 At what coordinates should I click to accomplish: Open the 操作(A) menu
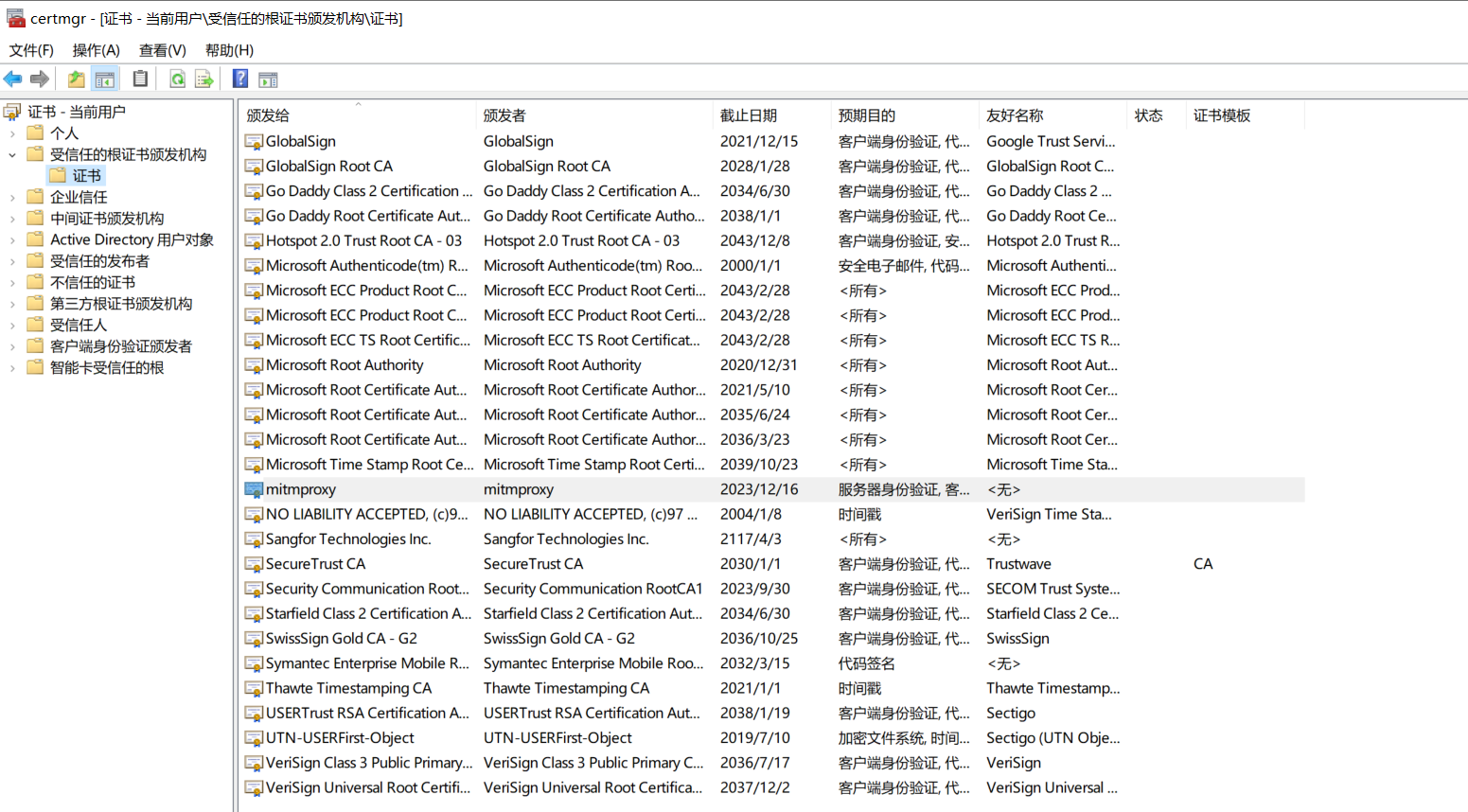[96, 50]
